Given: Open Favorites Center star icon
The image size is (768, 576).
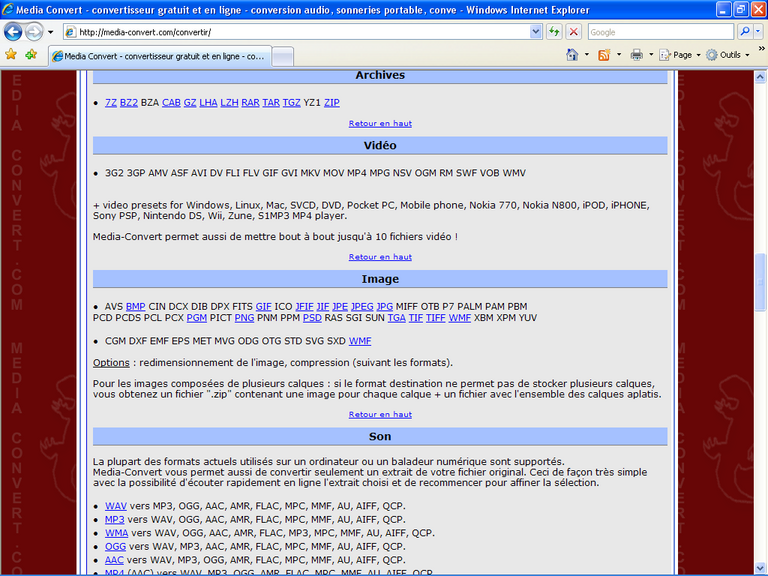Looking at the screenshot, I should [x=11, y=54].
